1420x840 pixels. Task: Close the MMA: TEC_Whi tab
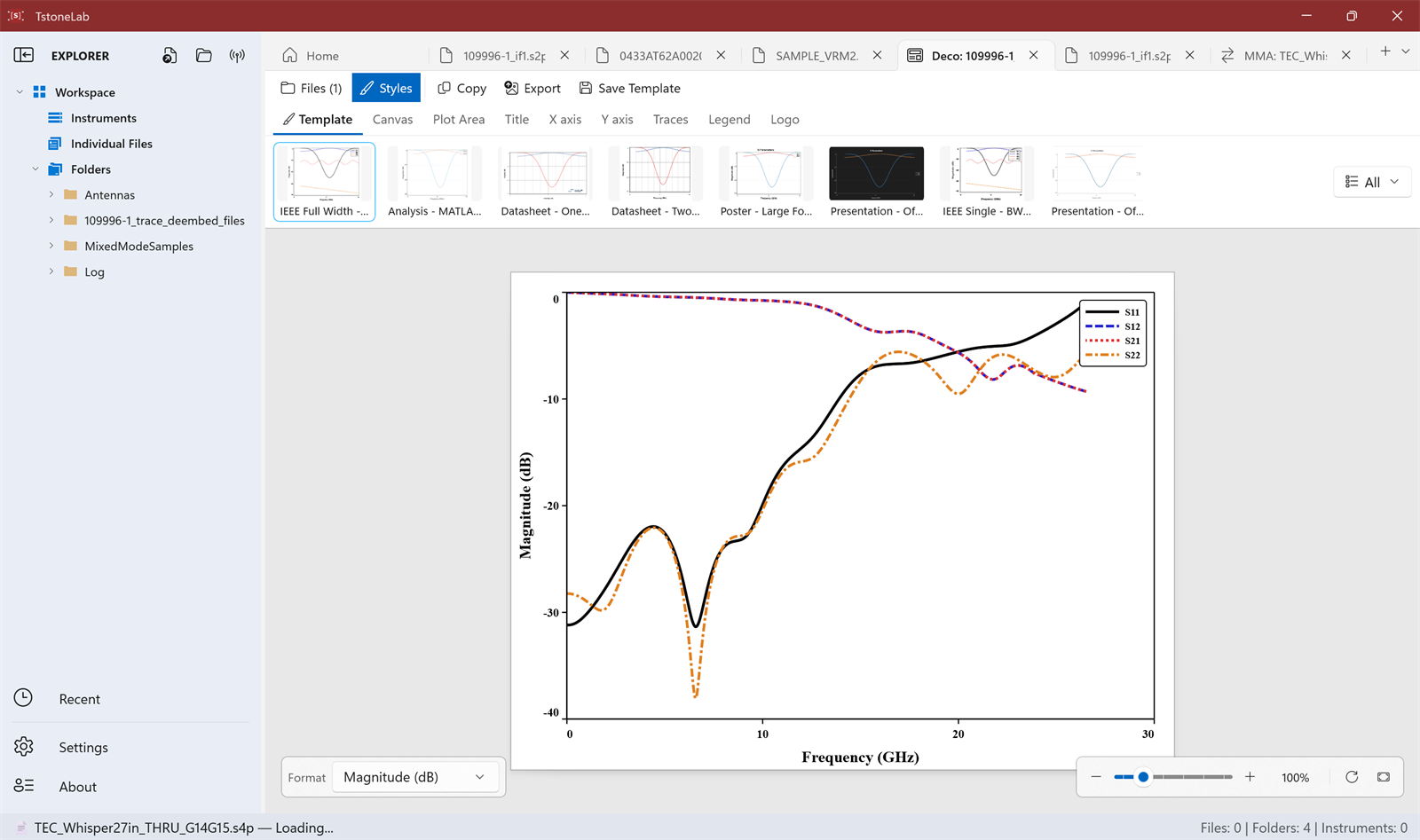[x=1346, y=55]
